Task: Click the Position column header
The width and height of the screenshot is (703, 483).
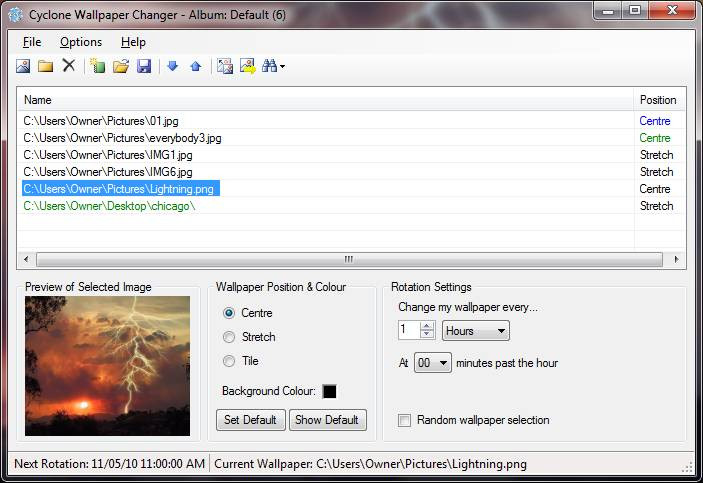Action: click(x=660, y=100)
